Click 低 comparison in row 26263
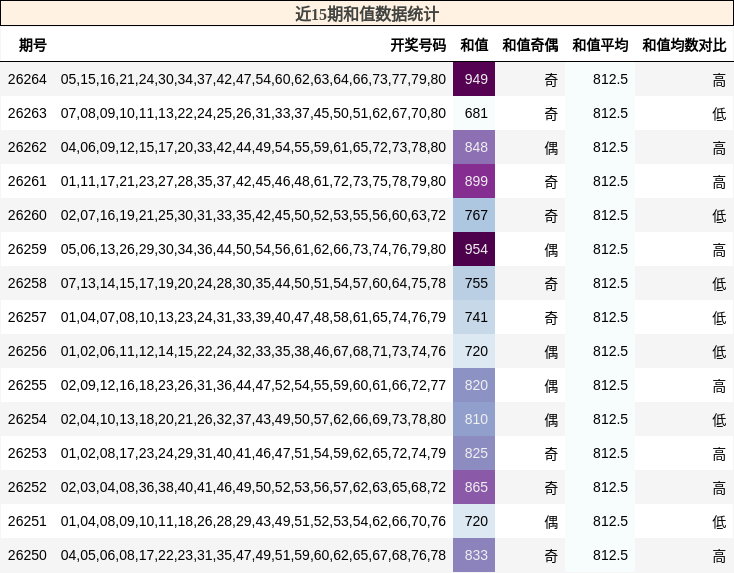 click(719, 114)
